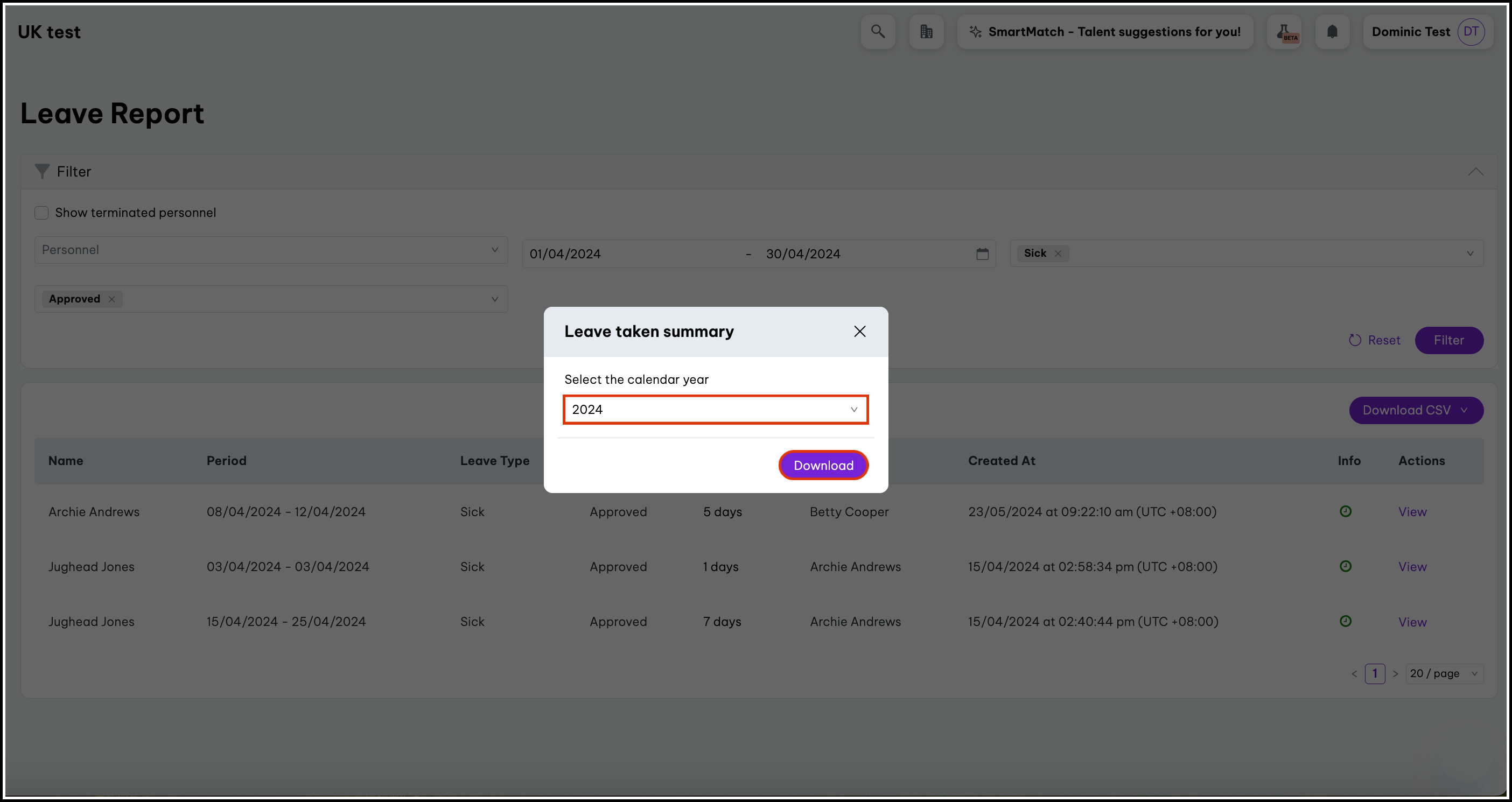The image size is (1512, 802).
Task: Click the Dominic Test user name
Action: (x=1410, y=32)
